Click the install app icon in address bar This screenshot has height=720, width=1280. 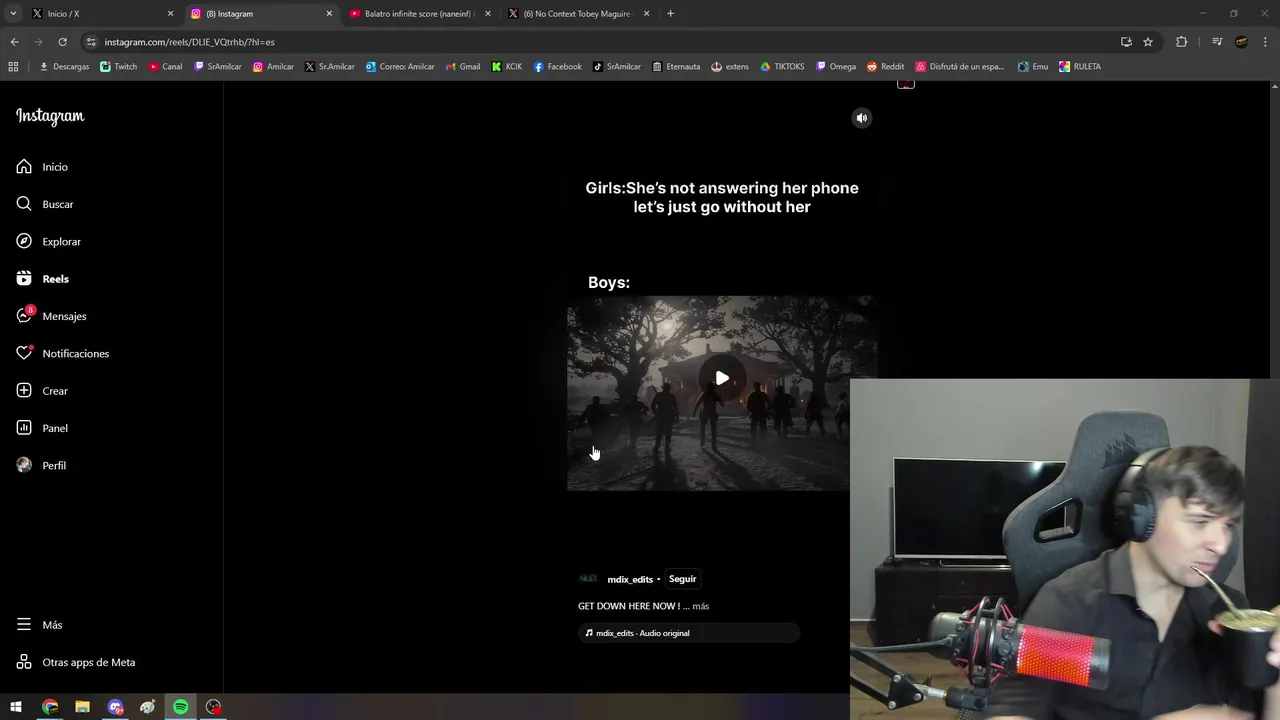(x=1126, y=42)
